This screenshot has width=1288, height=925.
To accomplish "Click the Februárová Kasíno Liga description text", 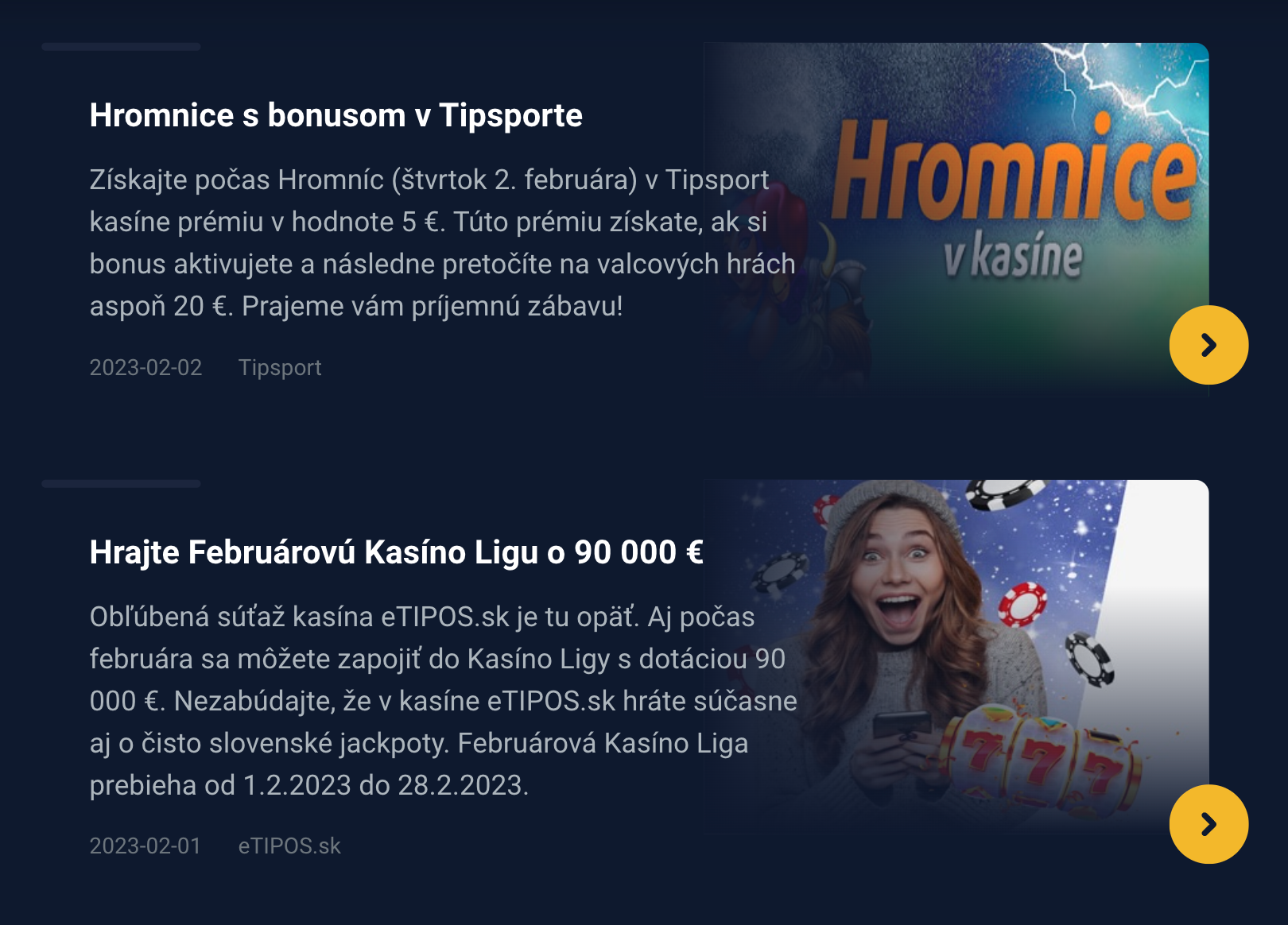I will [x=443, y=701].
